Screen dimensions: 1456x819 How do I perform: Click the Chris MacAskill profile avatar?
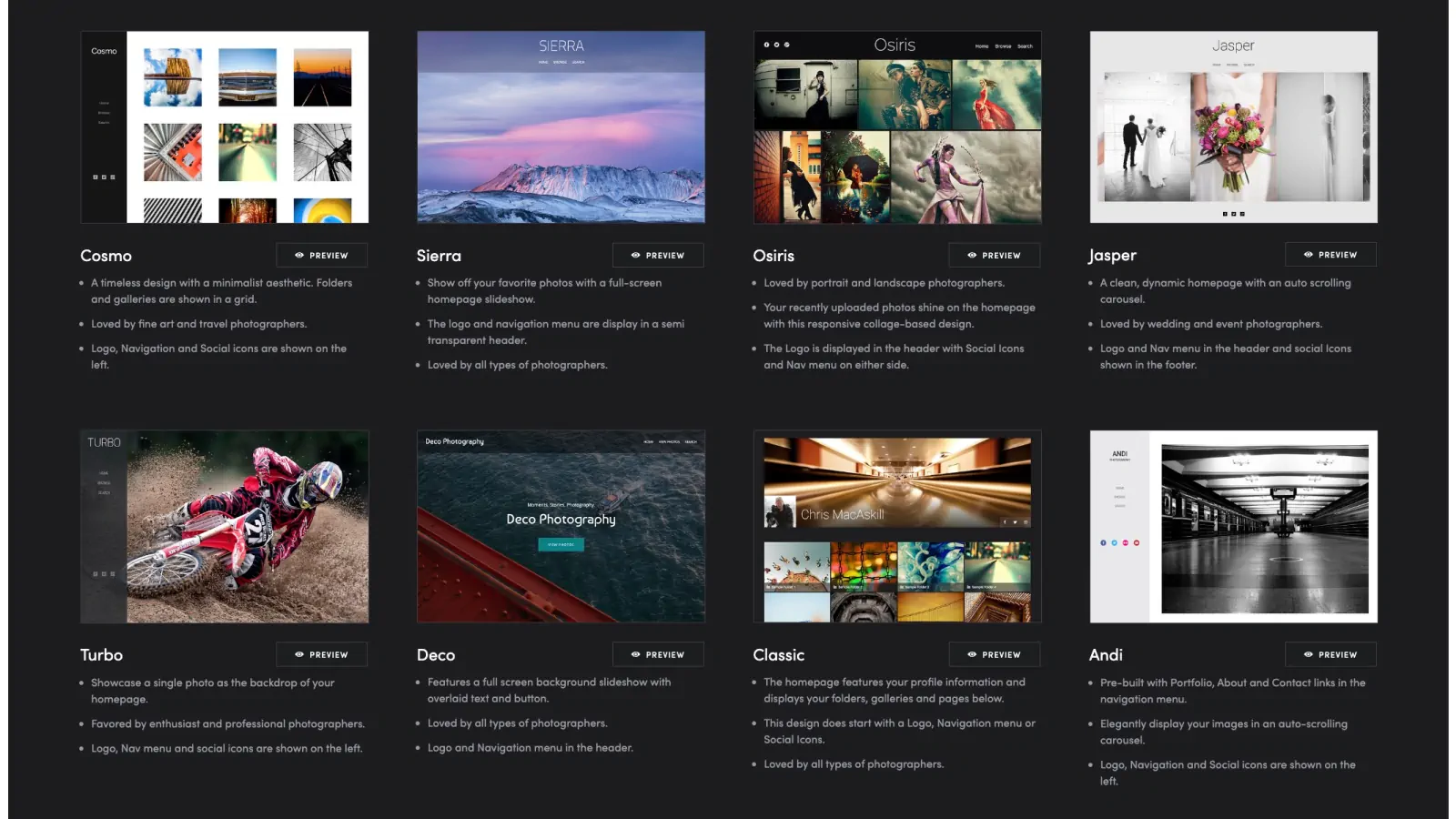click(780, 512)
